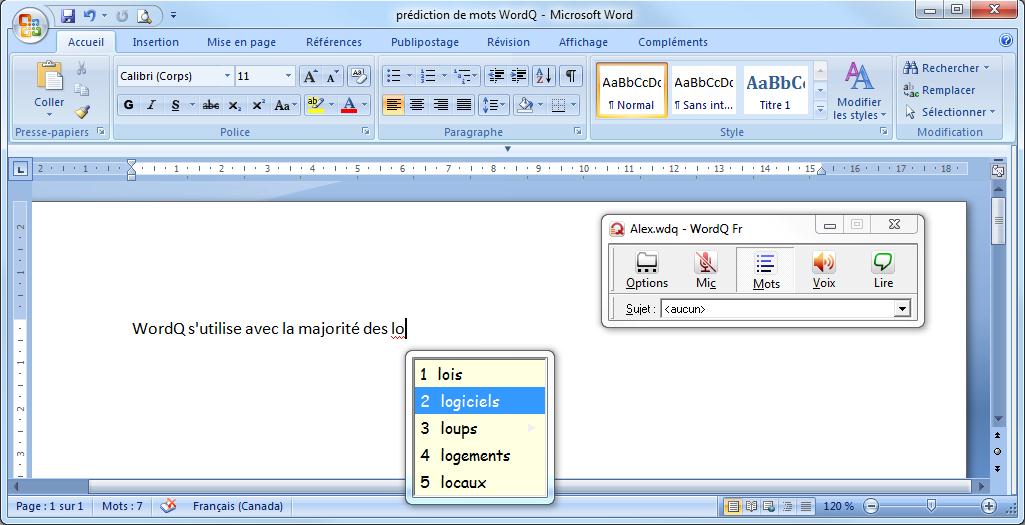Open the borders dropdown
The width and height of the screenshot is (1025, 525).
point(573,105)
